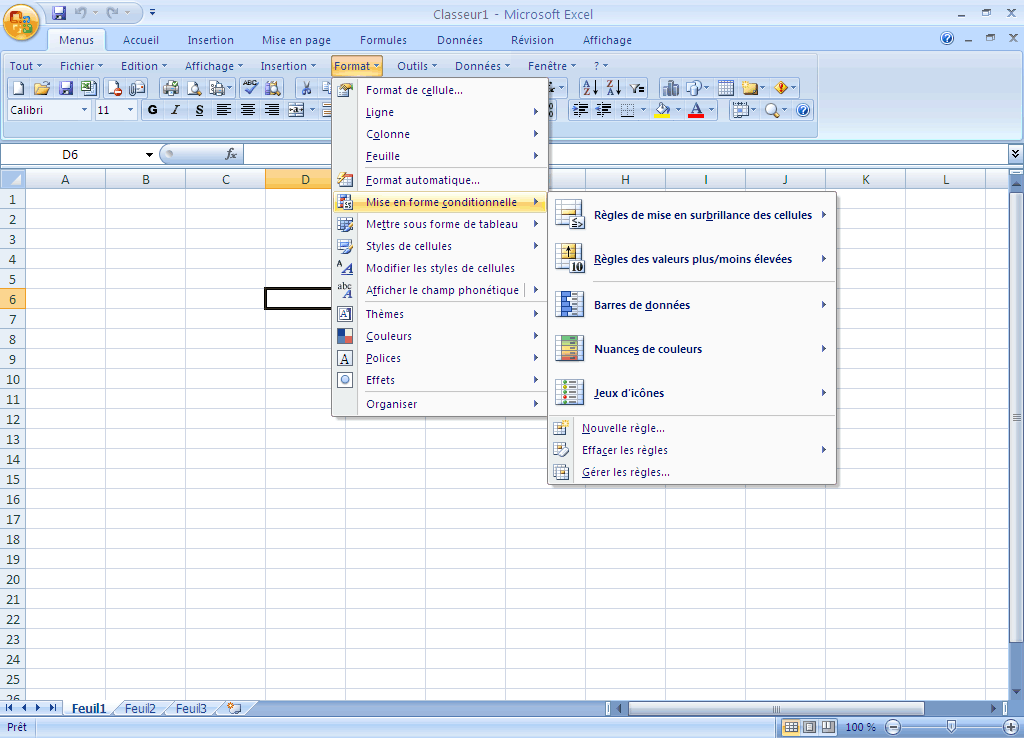1024x738 pixels.
Task: Switch to the Feuil2 sheet tab
Action: [140, 709]
